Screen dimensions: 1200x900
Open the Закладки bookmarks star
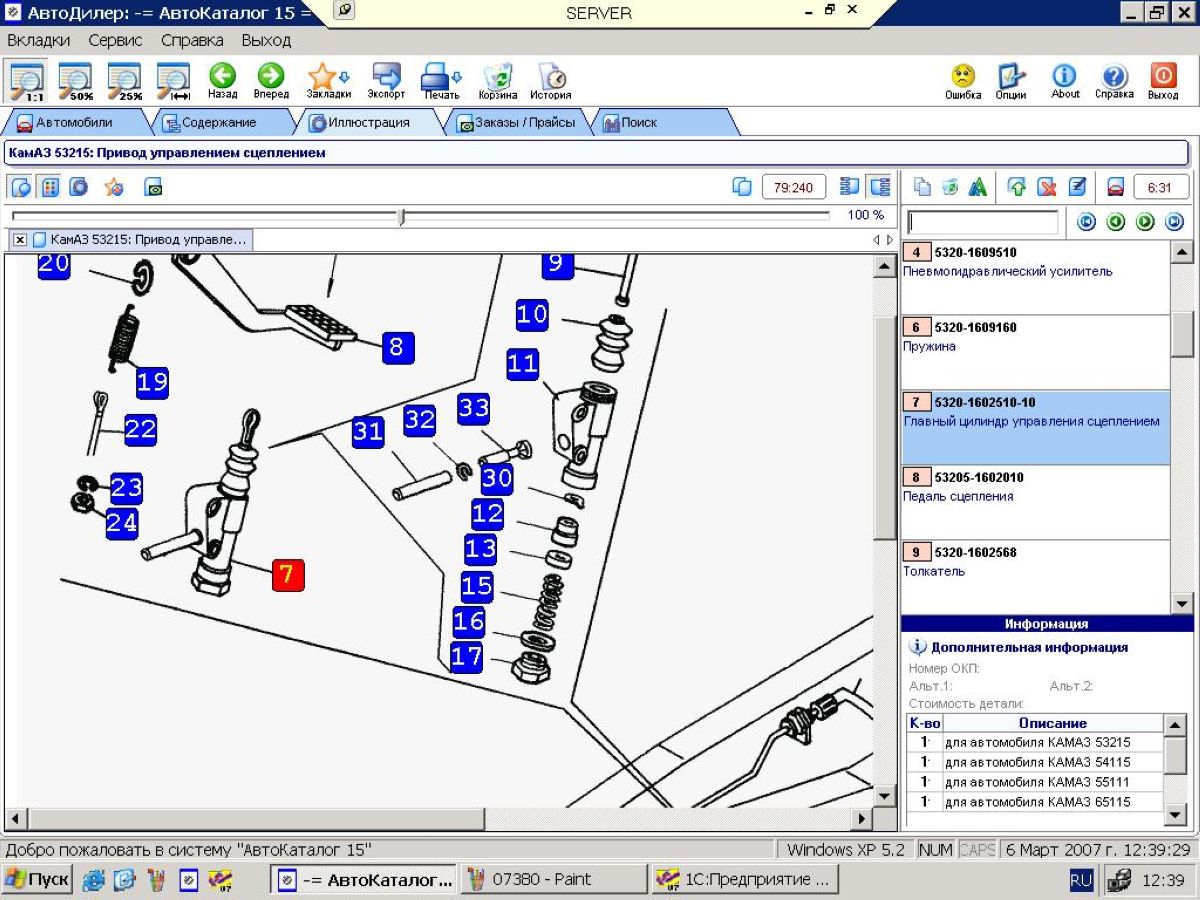click(x=328, y=80)
